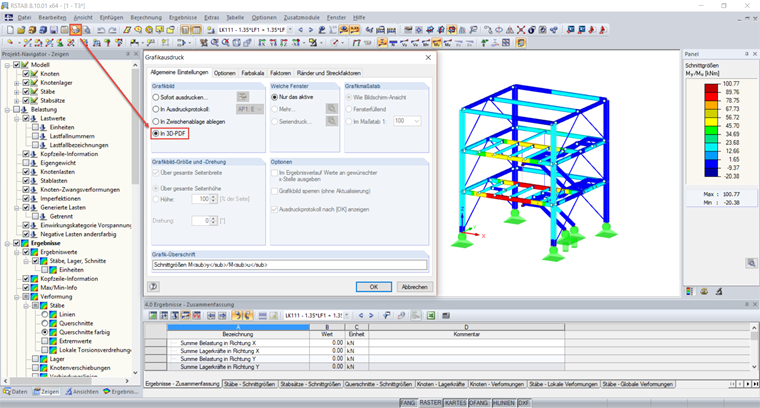The height and width of the screenshot is (408, 760).
Task: Click the Mz moment results icon
Action: (x=448, y=43)
